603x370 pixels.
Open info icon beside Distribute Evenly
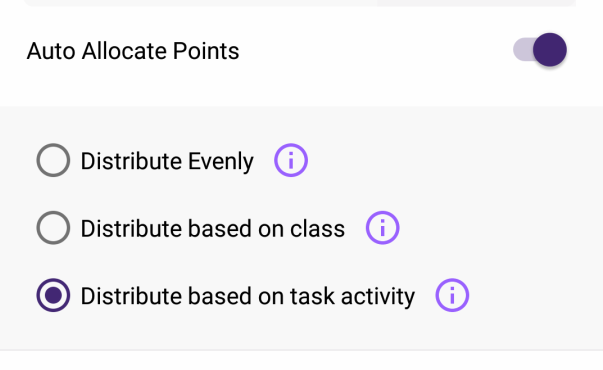tap(291, 160)
